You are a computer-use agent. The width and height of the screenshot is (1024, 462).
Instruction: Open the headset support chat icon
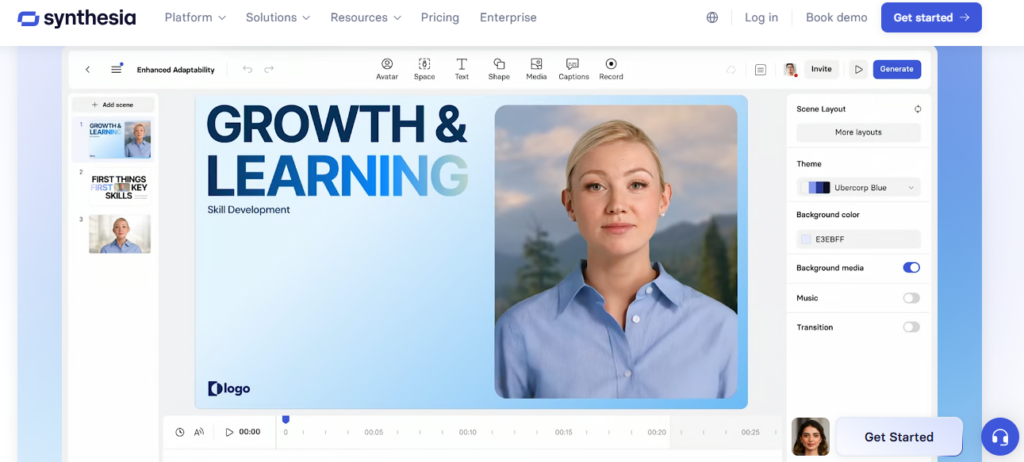999,436
